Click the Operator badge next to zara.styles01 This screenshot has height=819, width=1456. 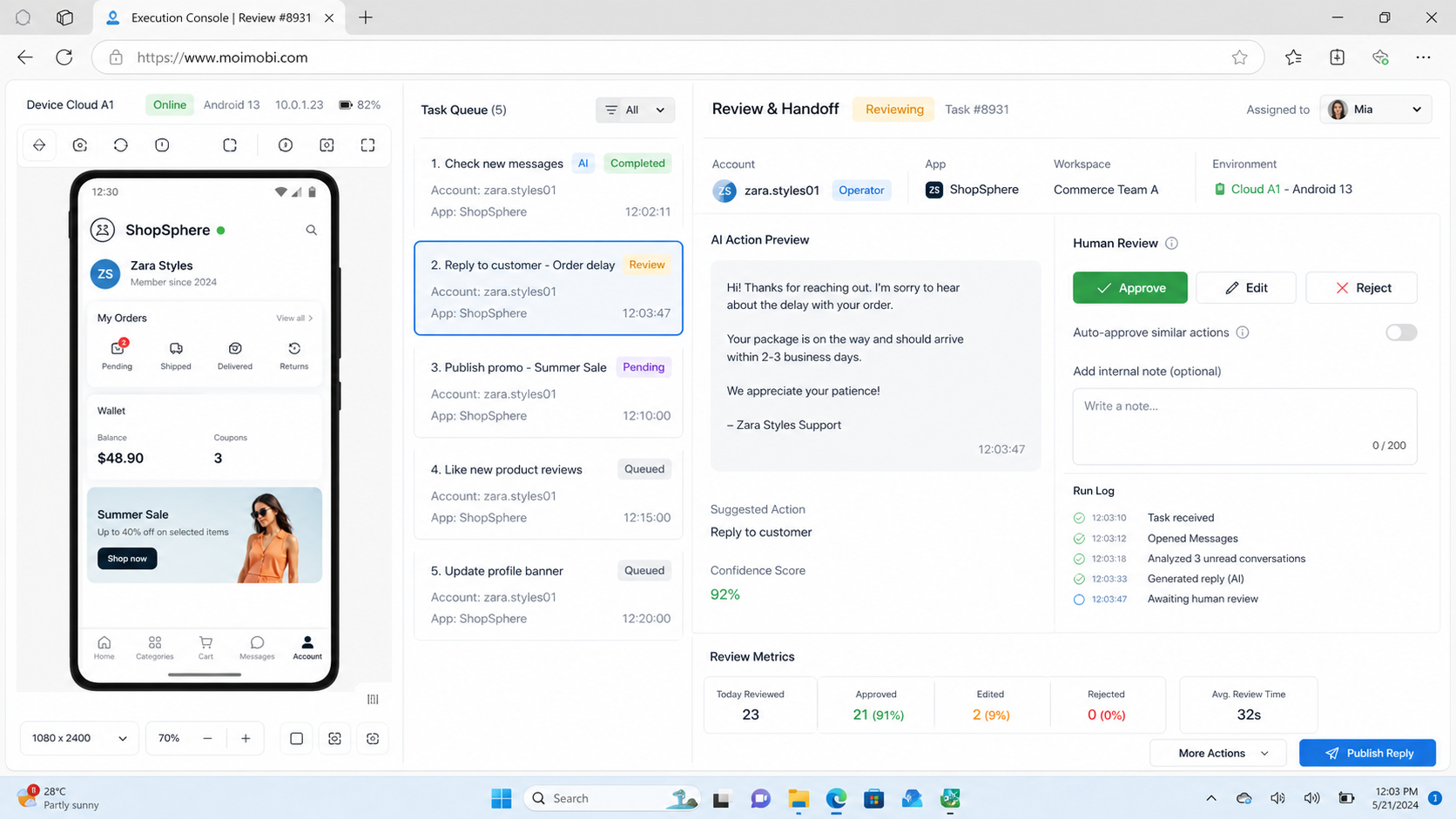coord(860,190)
